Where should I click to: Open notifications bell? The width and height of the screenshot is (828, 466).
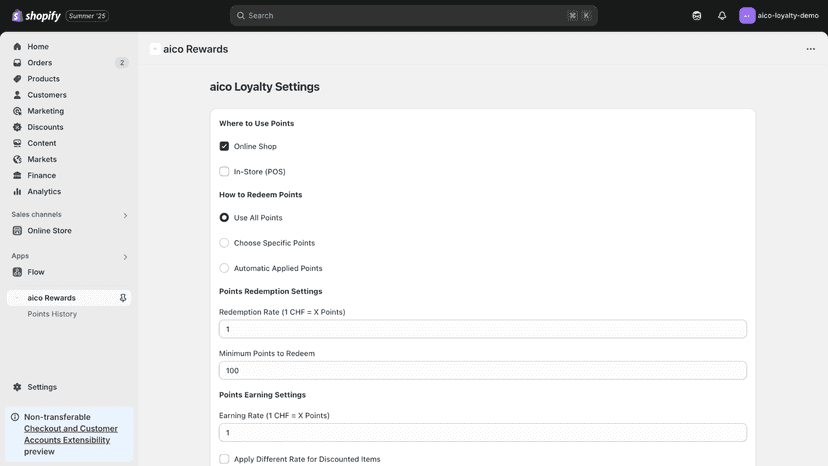[722, 16]
